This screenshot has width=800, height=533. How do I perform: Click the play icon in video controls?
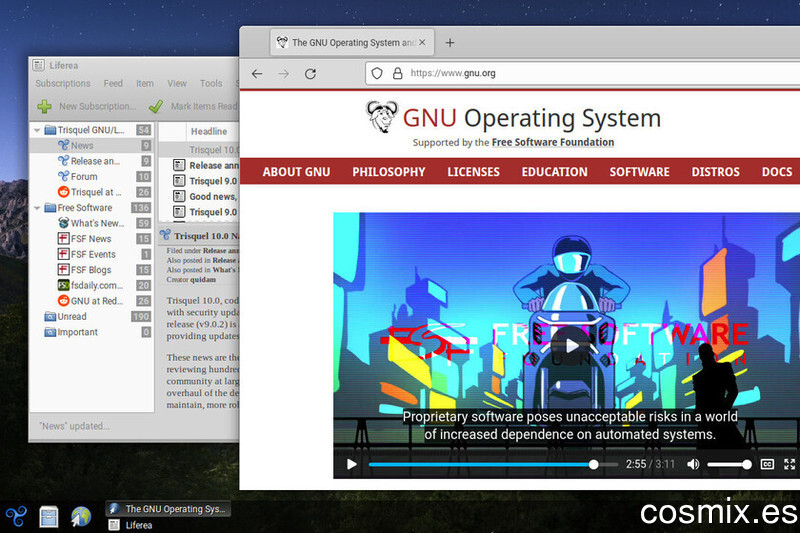point(352,464)
